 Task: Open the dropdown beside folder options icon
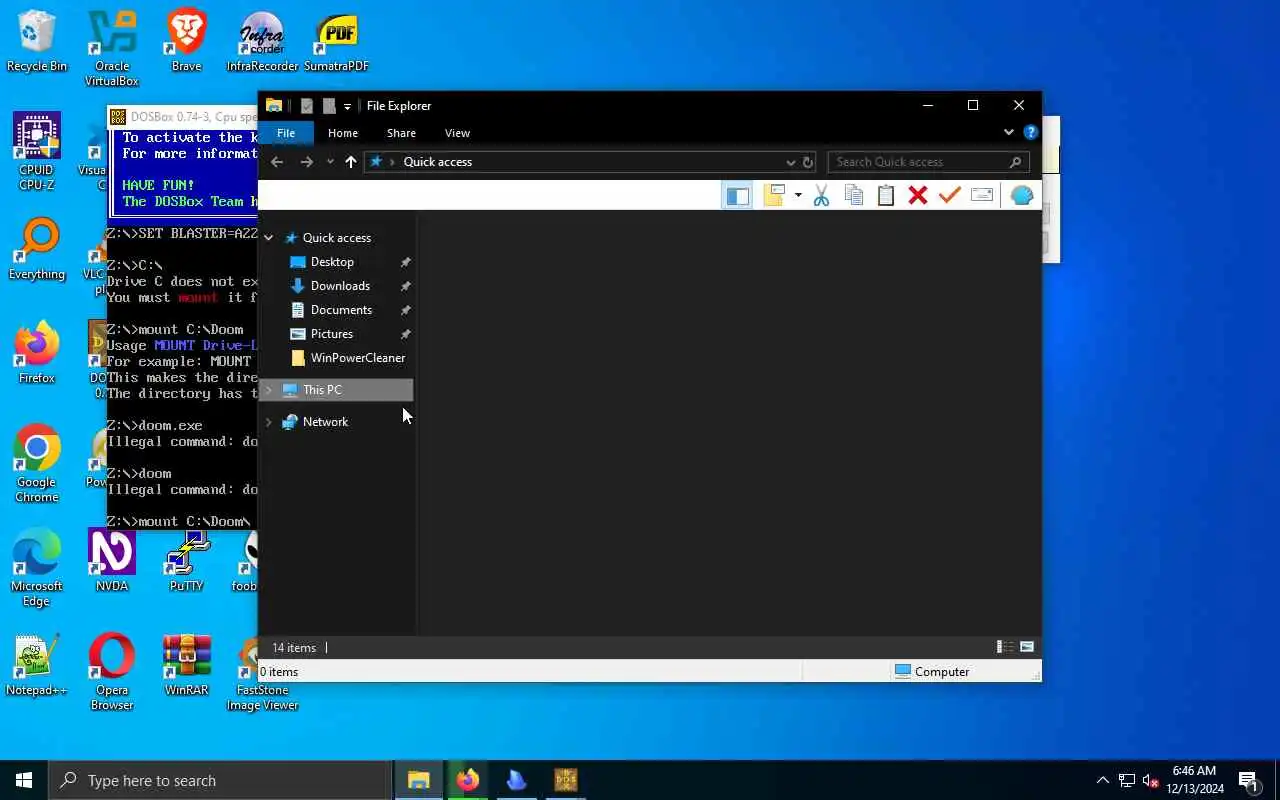798,196
